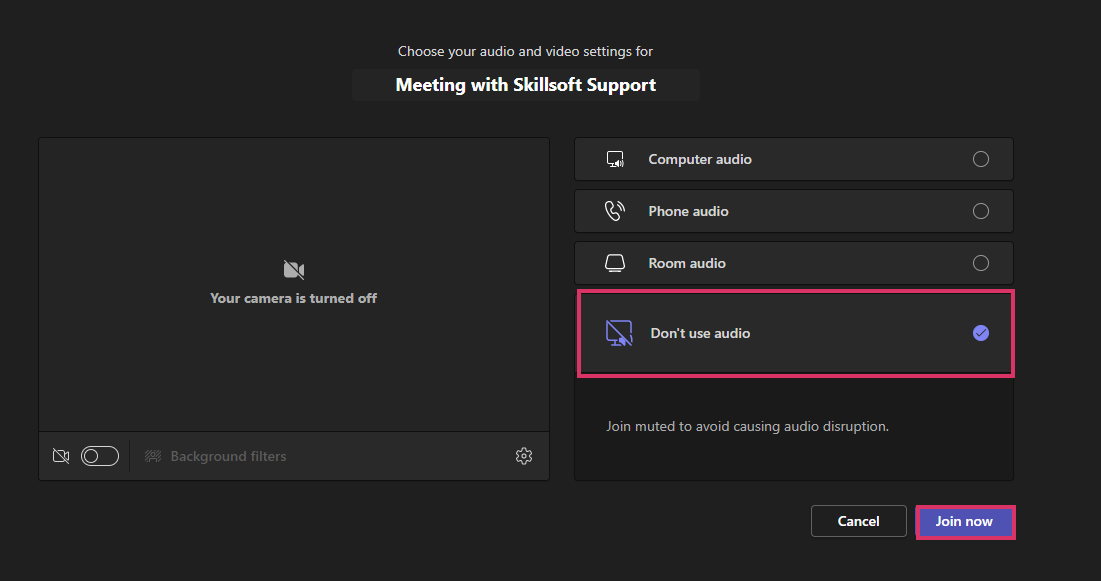
Task: Cancel joining the meeting
Action: (x=857, y=520)
